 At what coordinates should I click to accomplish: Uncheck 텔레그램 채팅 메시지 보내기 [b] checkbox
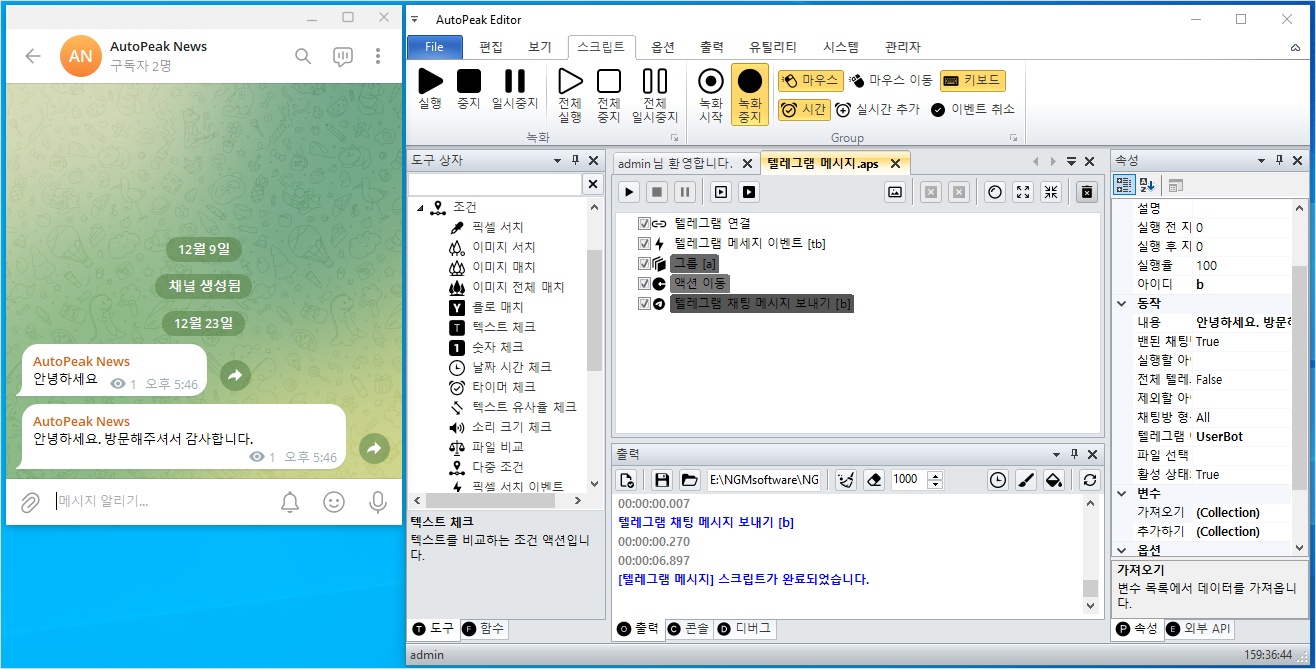644,303
